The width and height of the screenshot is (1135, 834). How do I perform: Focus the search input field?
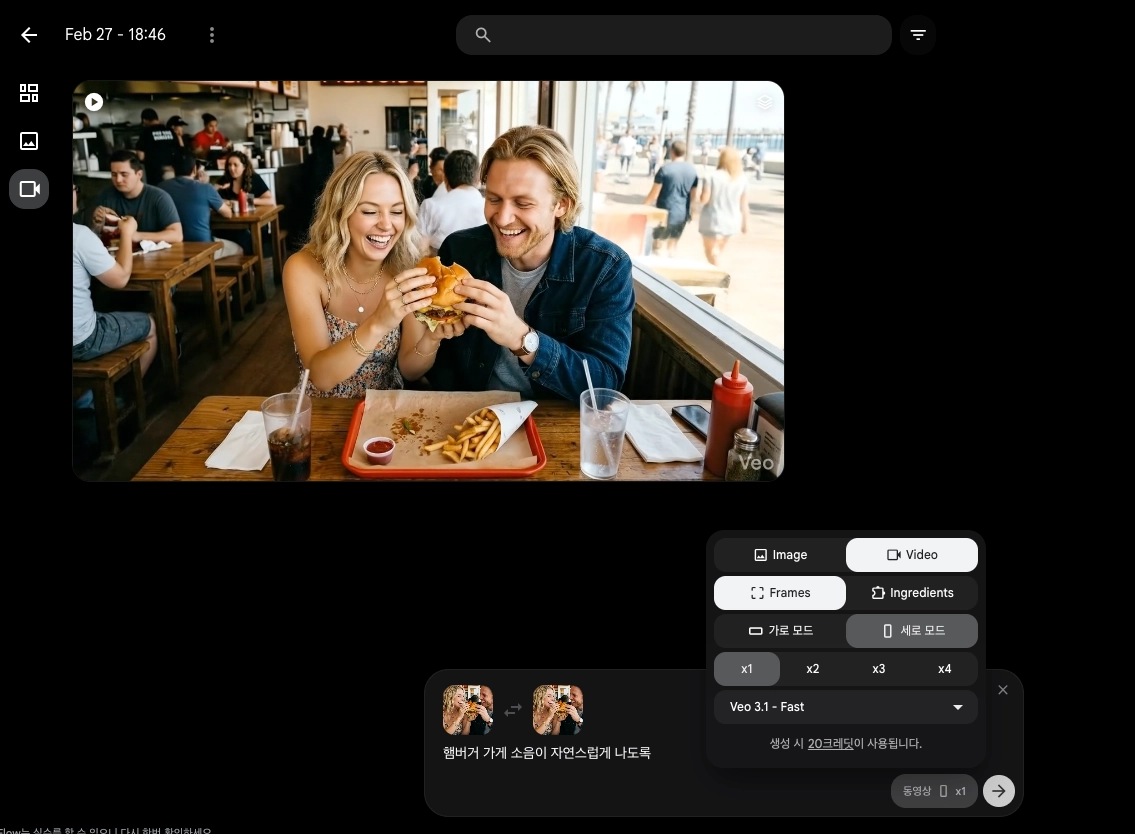tap(673, 35)
